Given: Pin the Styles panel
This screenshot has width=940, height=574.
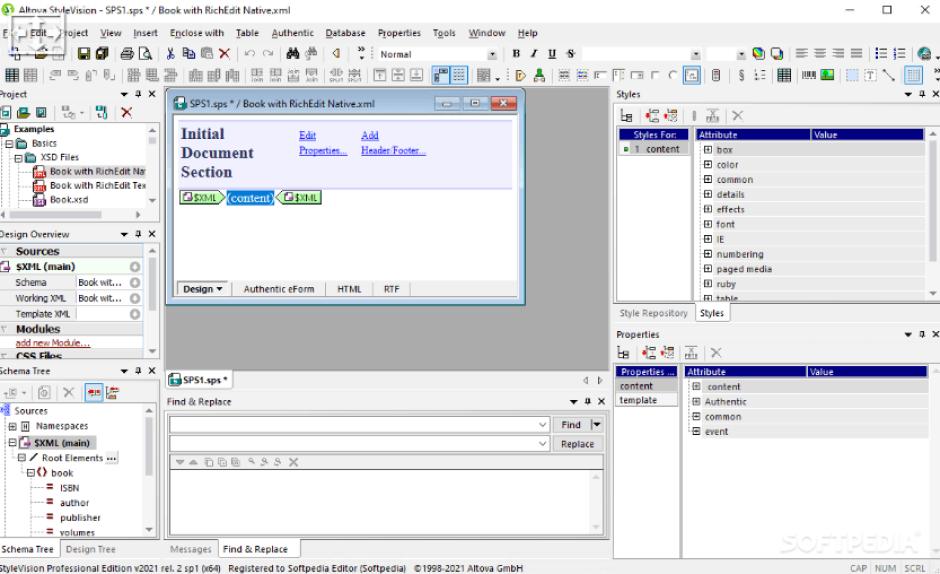Looking at the screenshot, I should tap(922, 94).
